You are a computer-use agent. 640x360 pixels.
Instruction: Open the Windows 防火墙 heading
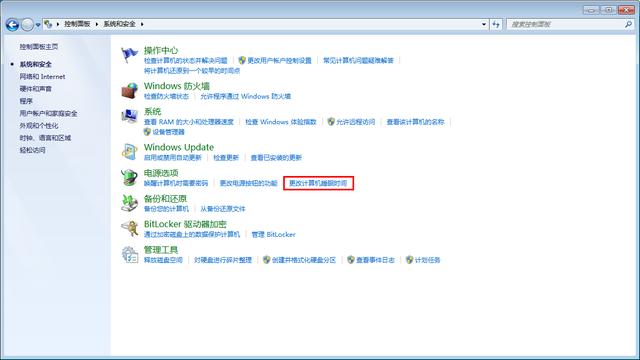[177, 86]
